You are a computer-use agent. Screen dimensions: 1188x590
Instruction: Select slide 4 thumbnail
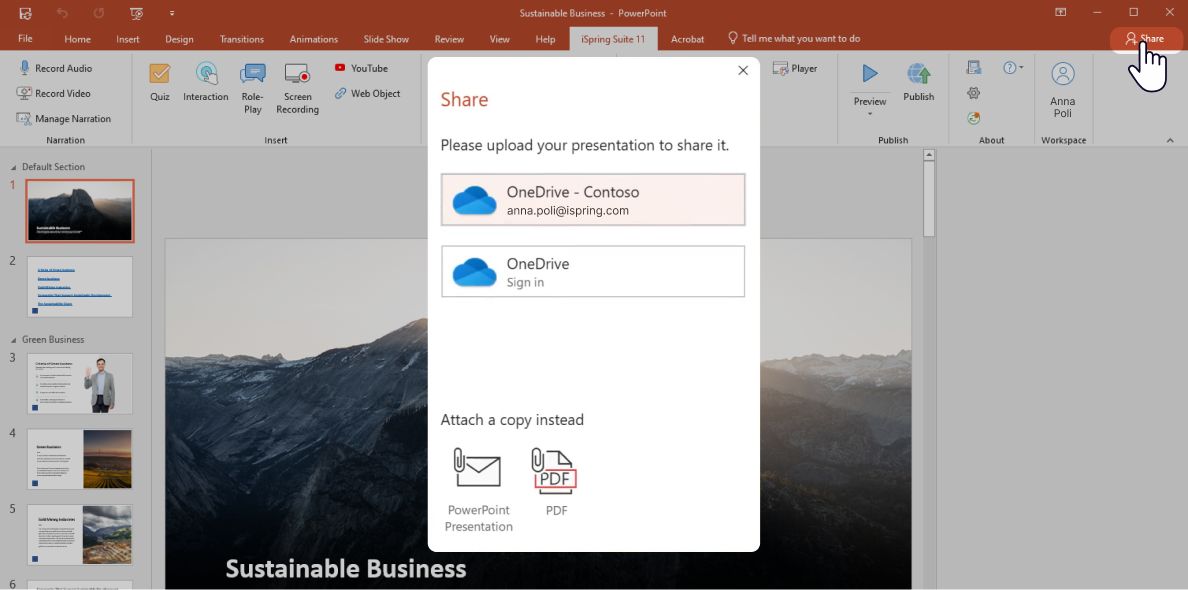80,459
